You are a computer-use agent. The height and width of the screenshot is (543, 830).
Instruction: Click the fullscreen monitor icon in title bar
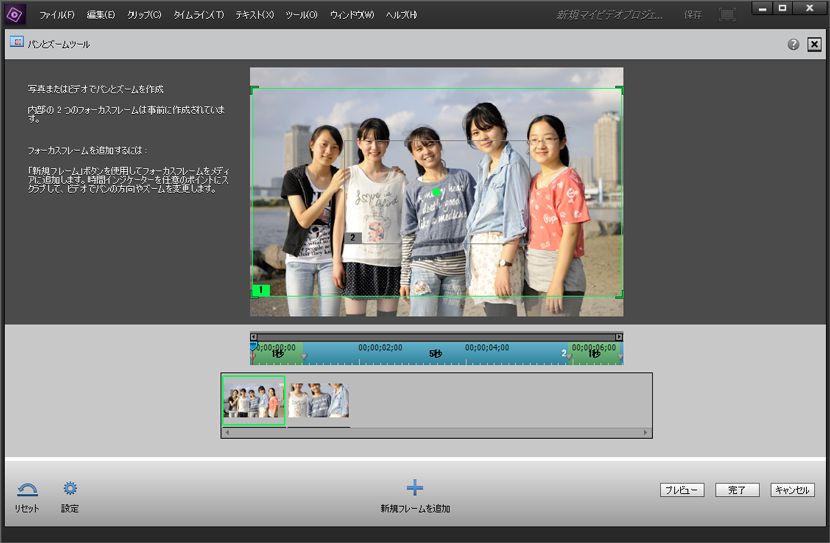(x=727, y=14)
